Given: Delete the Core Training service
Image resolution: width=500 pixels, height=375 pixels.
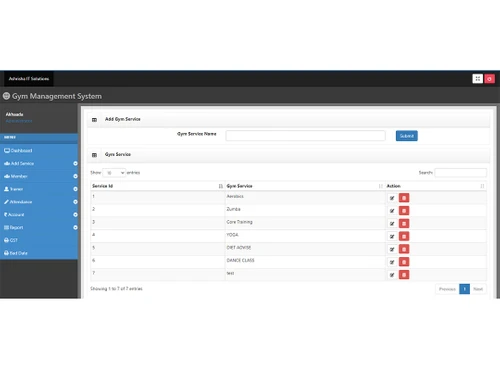Looking at the screenshot, I should tap(404, 224).
